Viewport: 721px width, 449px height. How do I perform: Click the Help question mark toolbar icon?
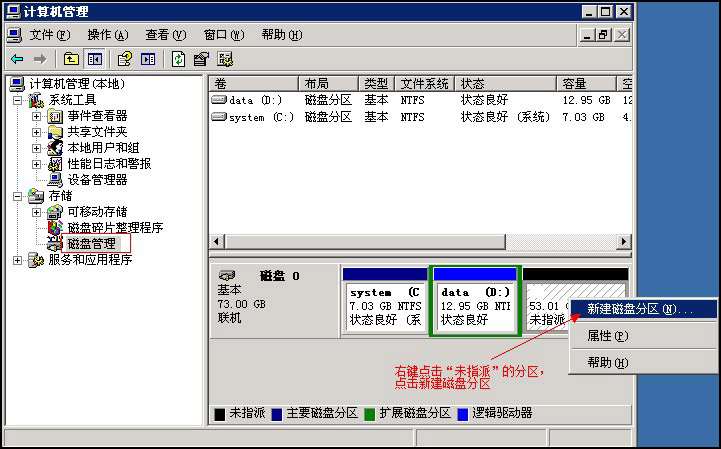pyautogui.click(x=124, y=59)
